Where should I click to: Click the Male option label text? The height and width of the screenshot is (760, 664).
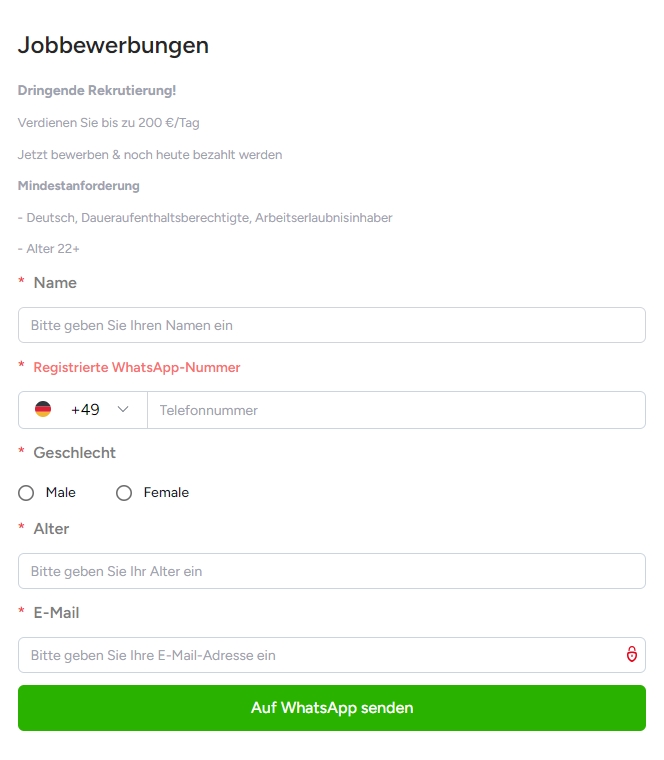click(x=61, y=492)
